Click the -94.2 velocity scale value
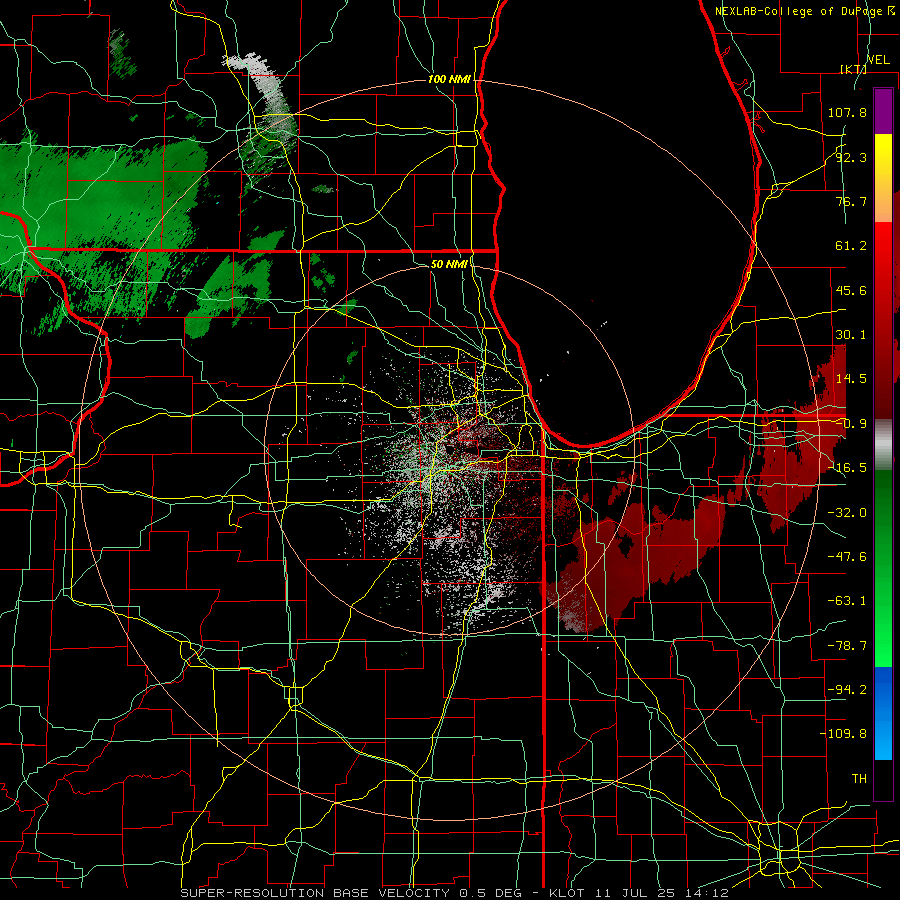This screenshot has width=900, height=900. (x=847, y=690)
